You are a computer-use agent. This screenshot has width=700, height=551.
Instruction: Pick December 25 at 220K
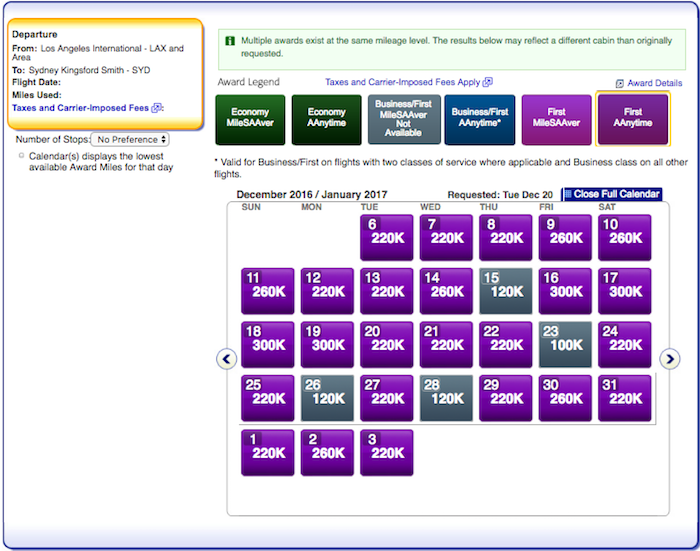click(268, 398)
